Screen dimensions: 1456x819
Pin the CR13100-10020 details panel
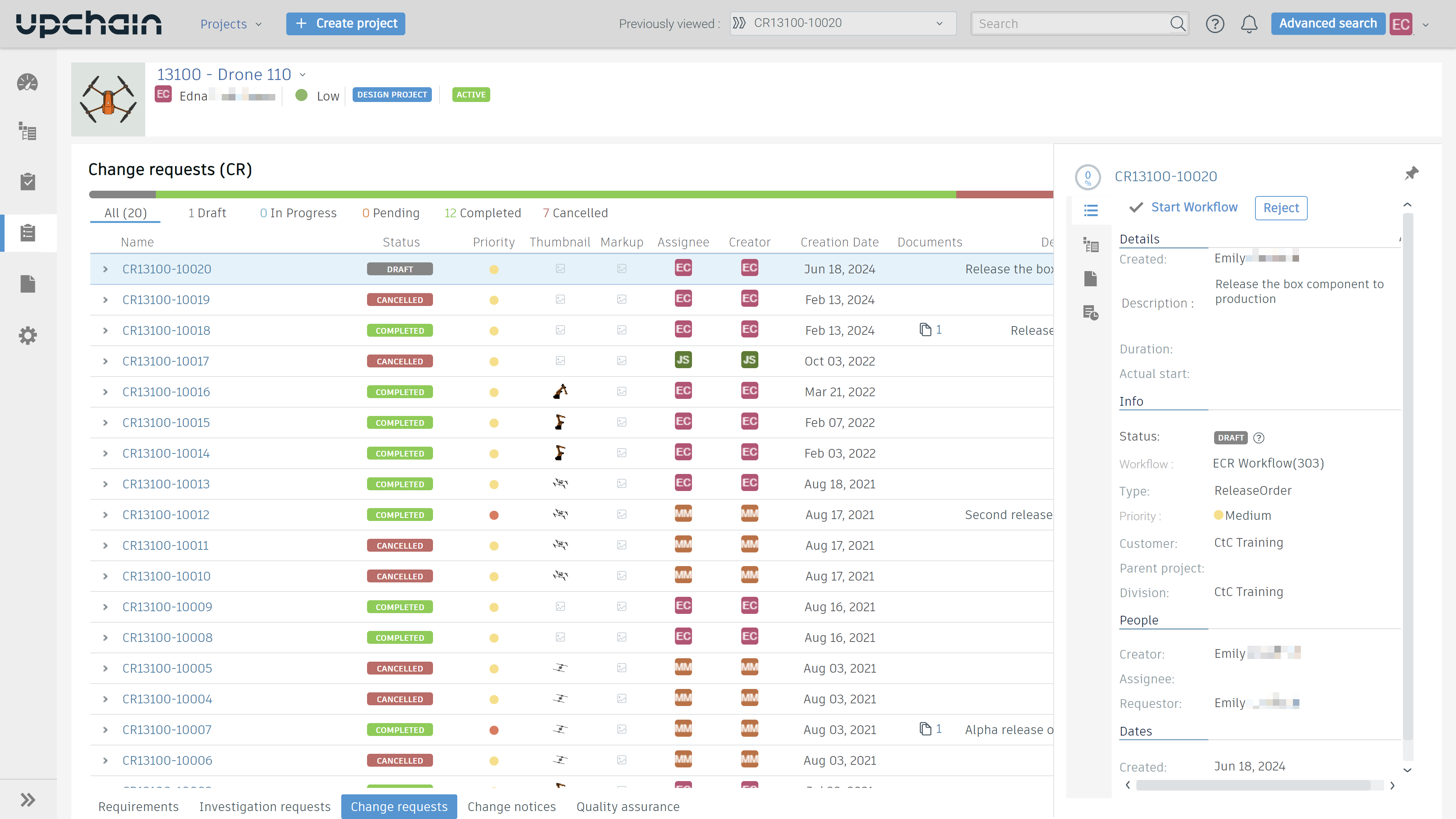[1411, 174]
